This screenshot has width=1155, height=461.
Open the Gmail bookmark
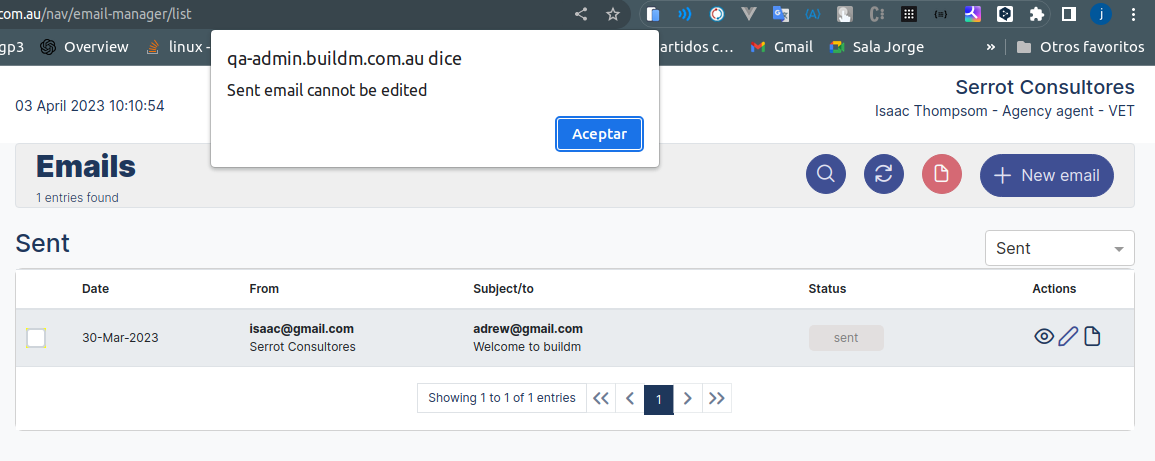(782, 47)
